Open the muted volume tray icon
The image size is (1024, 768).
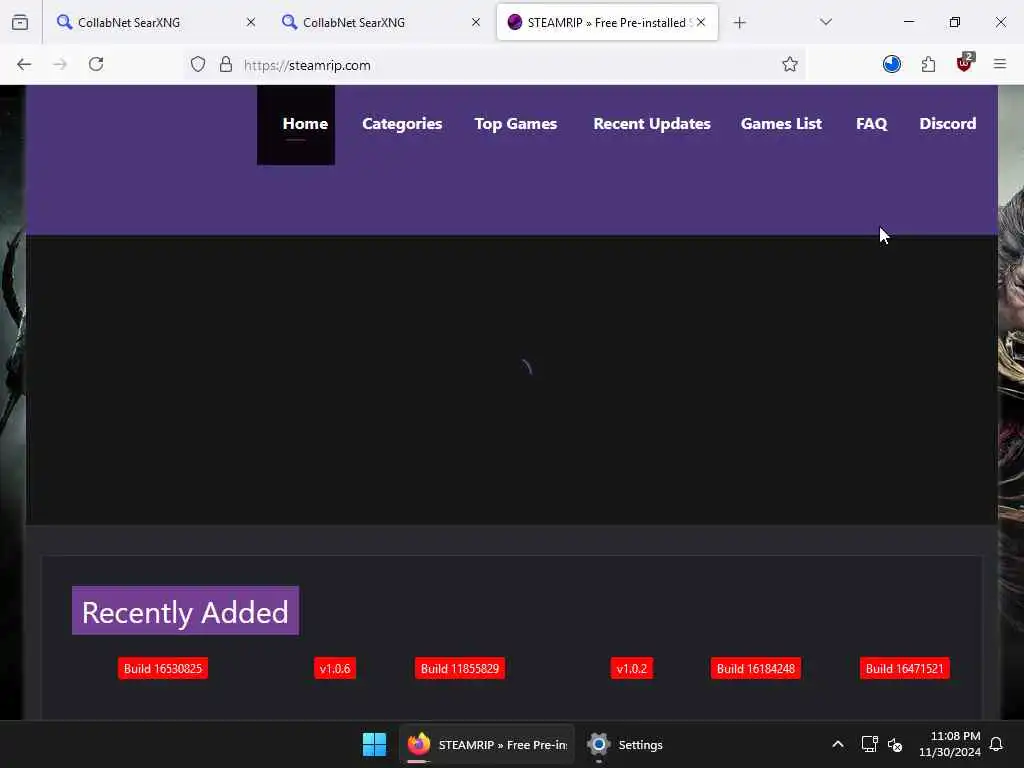tap(895, 744)
